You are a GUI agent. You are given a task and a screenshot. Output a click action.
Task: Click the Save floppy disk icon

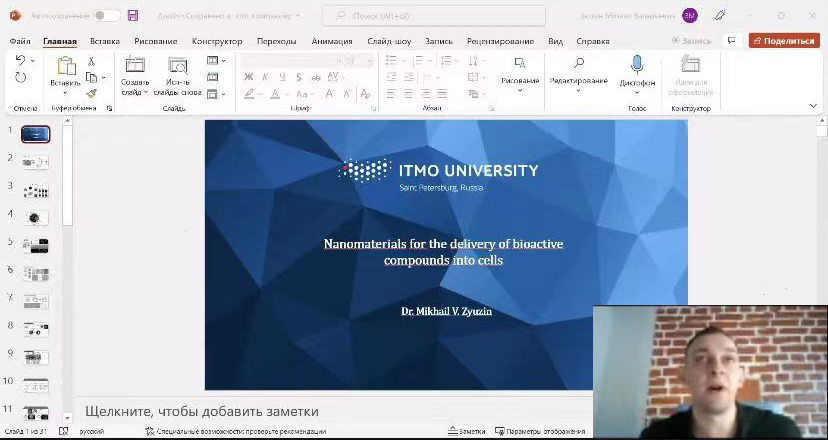[133, 15]
